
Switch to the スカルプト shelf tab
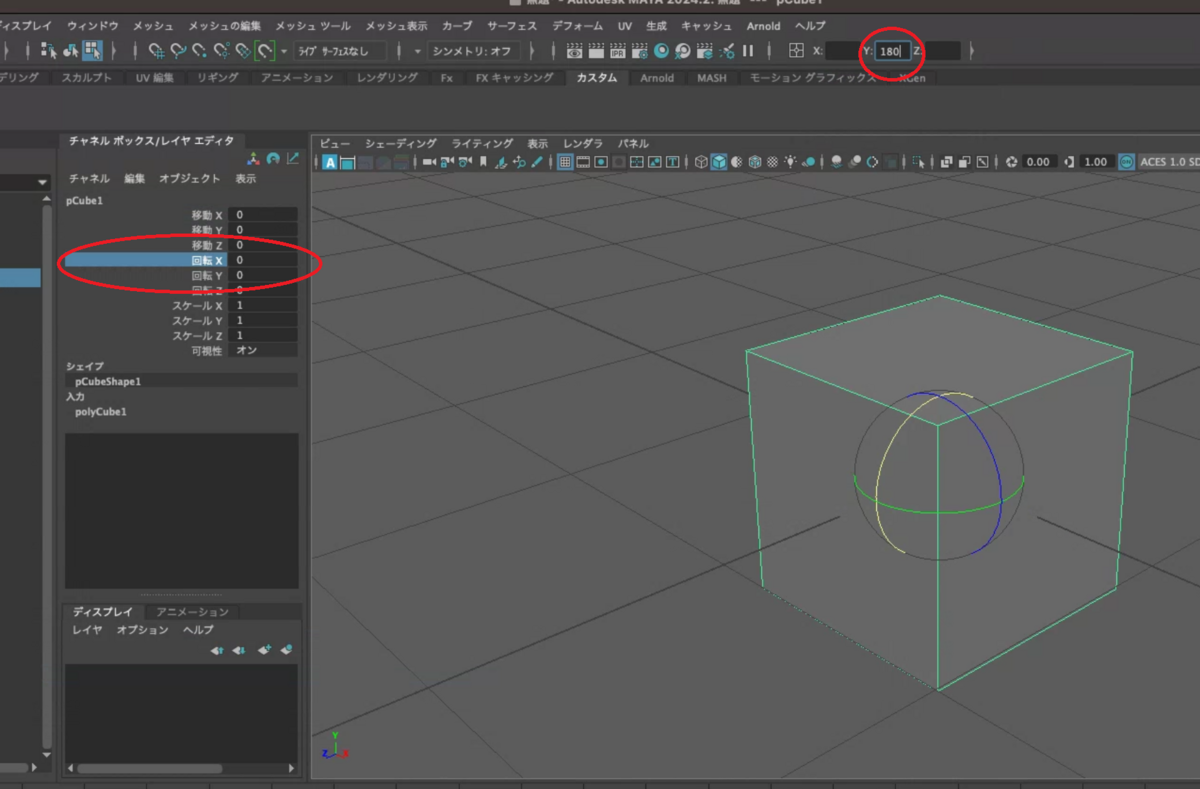click(88, 78)
